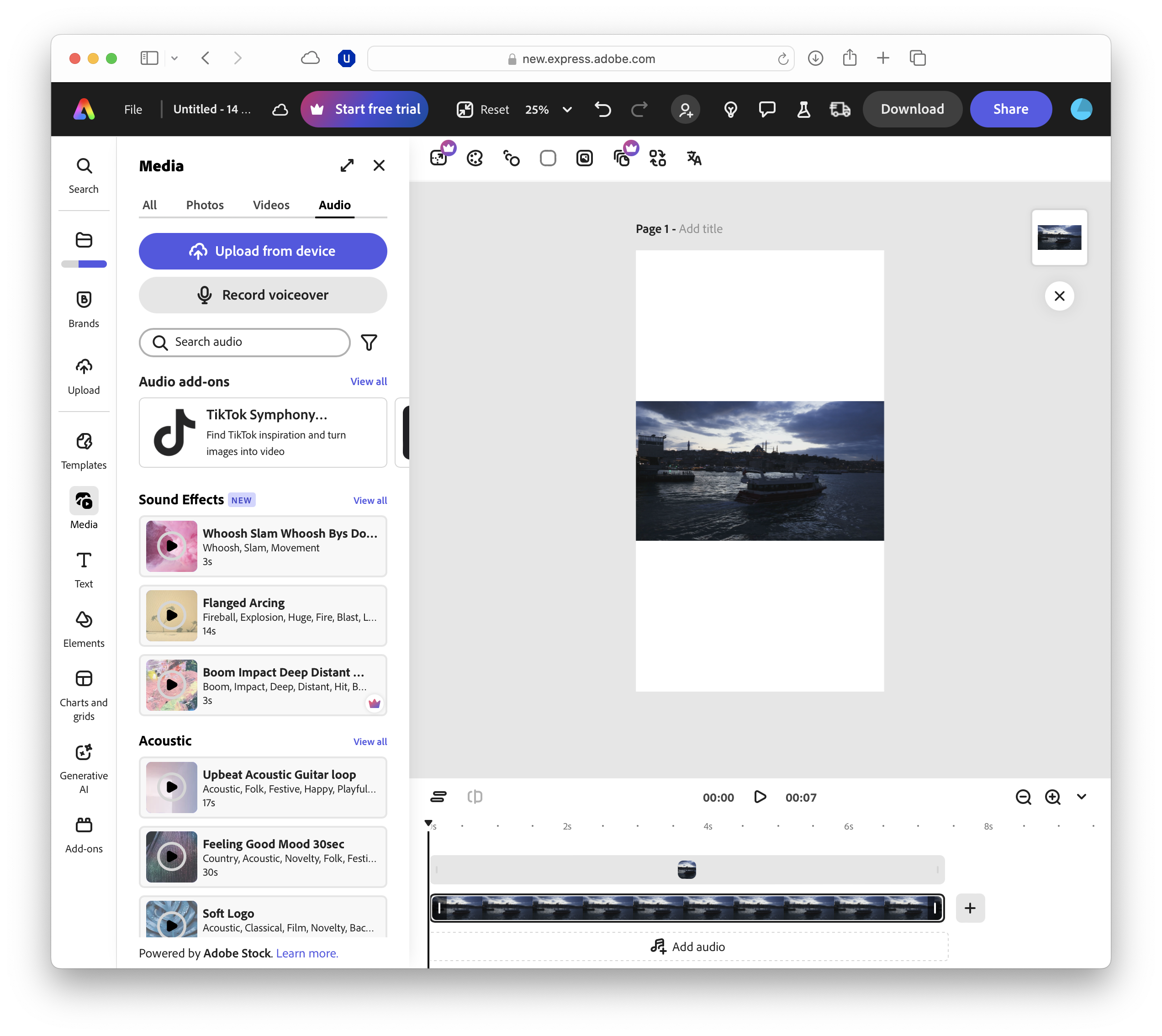
Task: Close the page thumbnail panel
Action: pyautogui.click(x=1059, y=296)
